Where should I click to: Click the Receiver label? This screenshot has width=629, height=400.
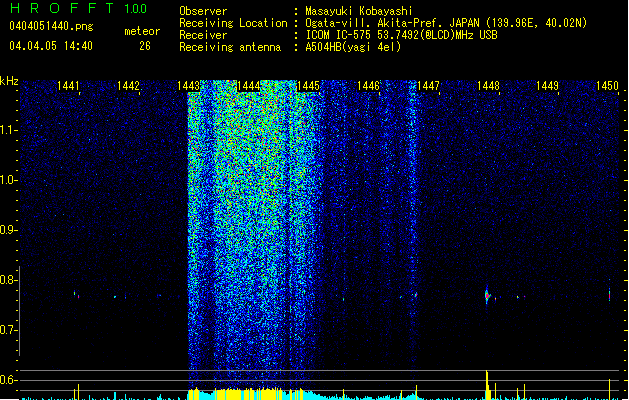point(203,35)
